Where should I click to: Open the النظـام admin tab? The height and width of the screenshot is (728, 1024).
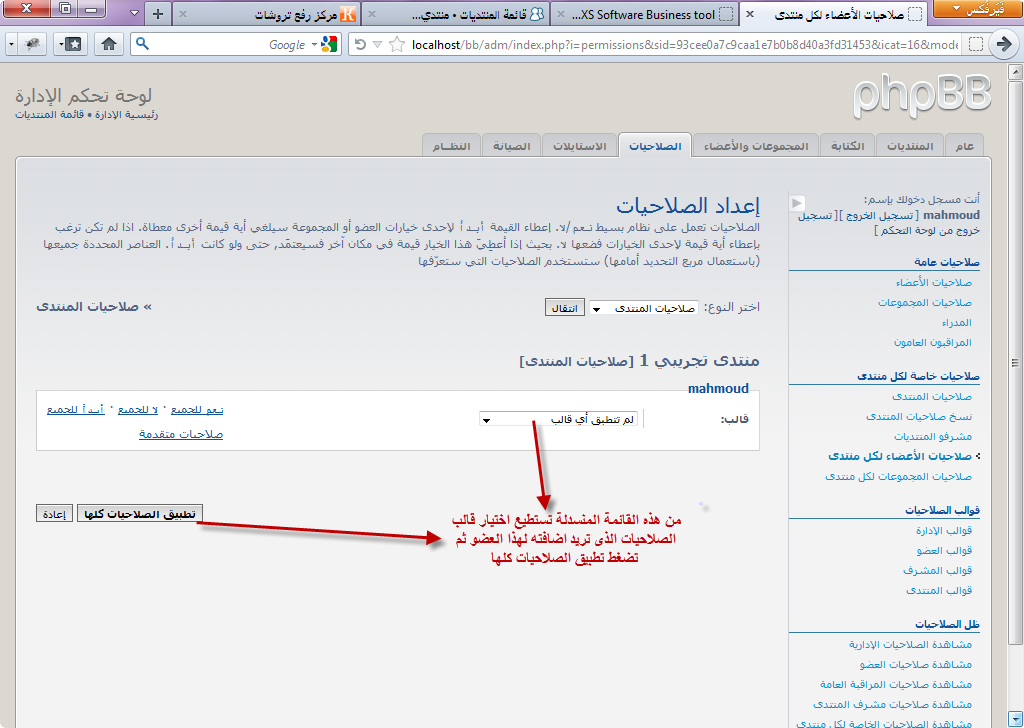point(451,146)
